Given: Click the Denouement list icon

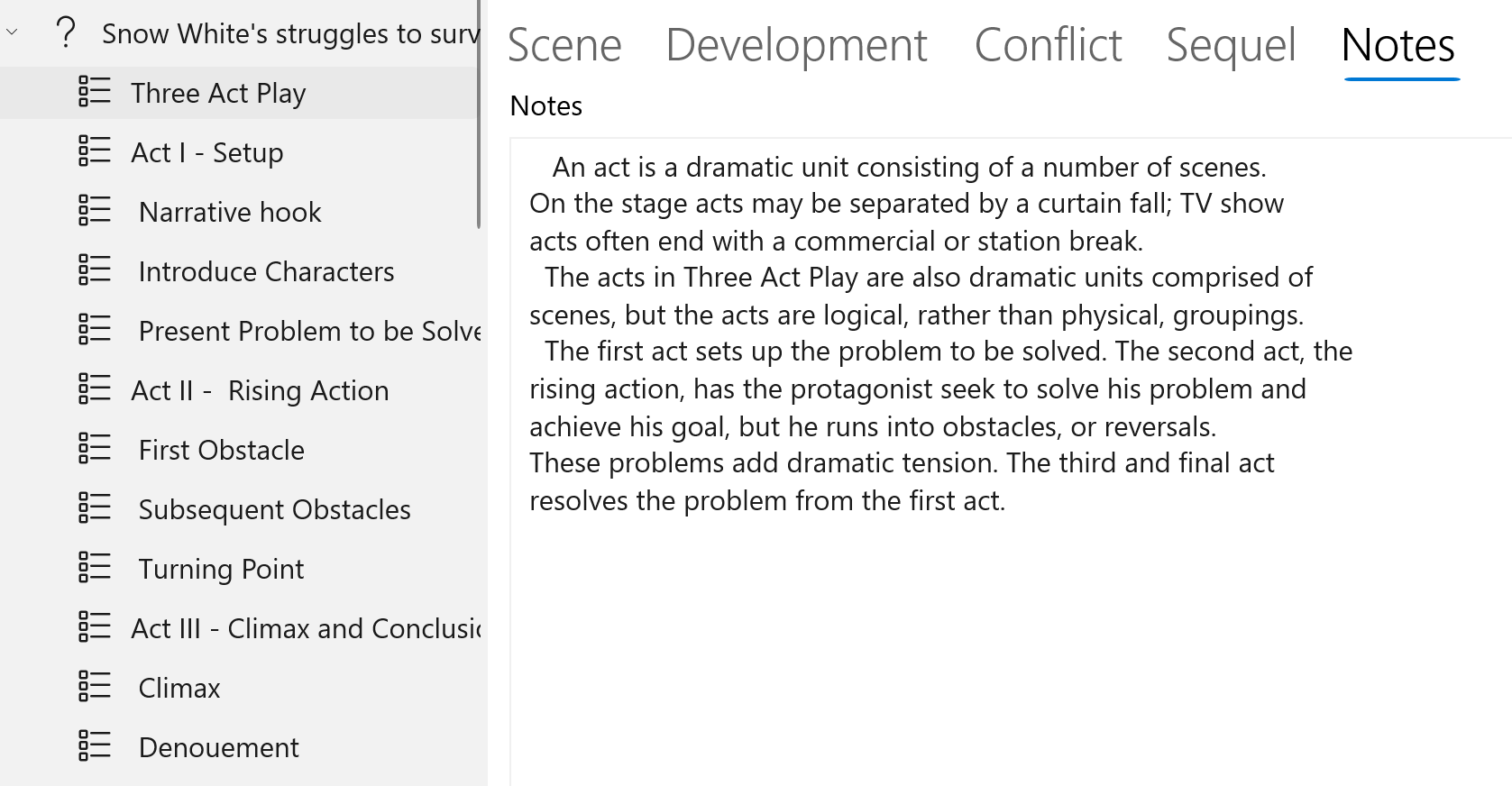Looking at the screenshot, I should (95, 746).
